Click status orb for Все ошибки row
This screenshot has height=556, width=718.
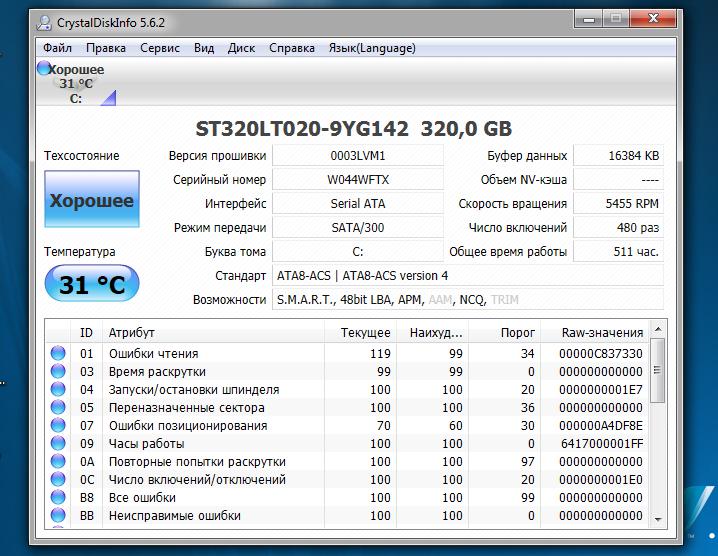point(58,497)
